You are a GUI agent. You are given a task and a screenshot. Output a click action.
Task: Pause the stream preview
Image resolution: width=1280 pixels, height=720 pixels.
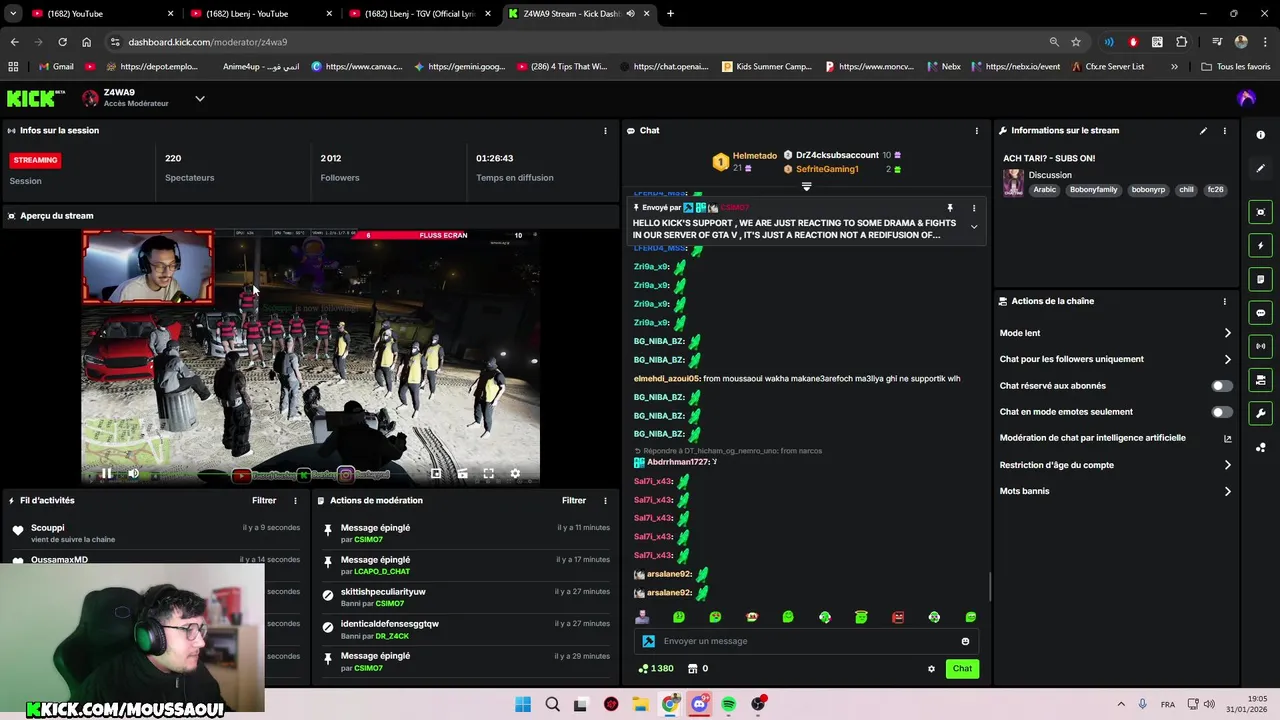tap(106, 474)
